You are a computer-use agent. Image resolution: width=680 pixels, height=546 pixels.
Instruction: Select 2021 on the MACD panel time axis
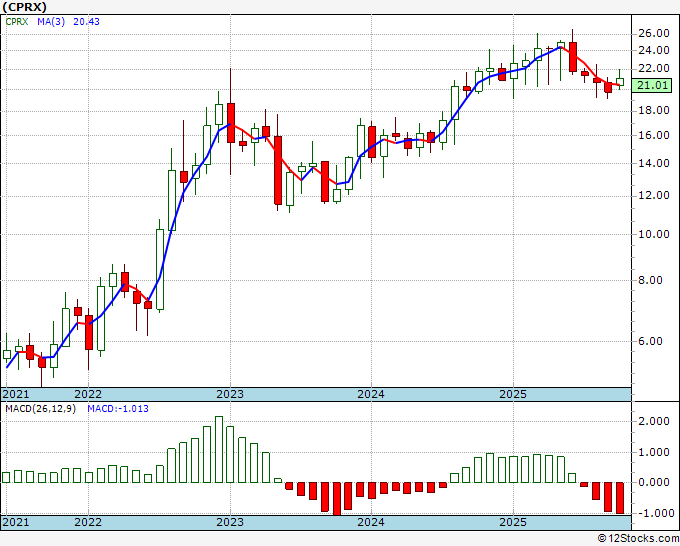coord(16,522)
